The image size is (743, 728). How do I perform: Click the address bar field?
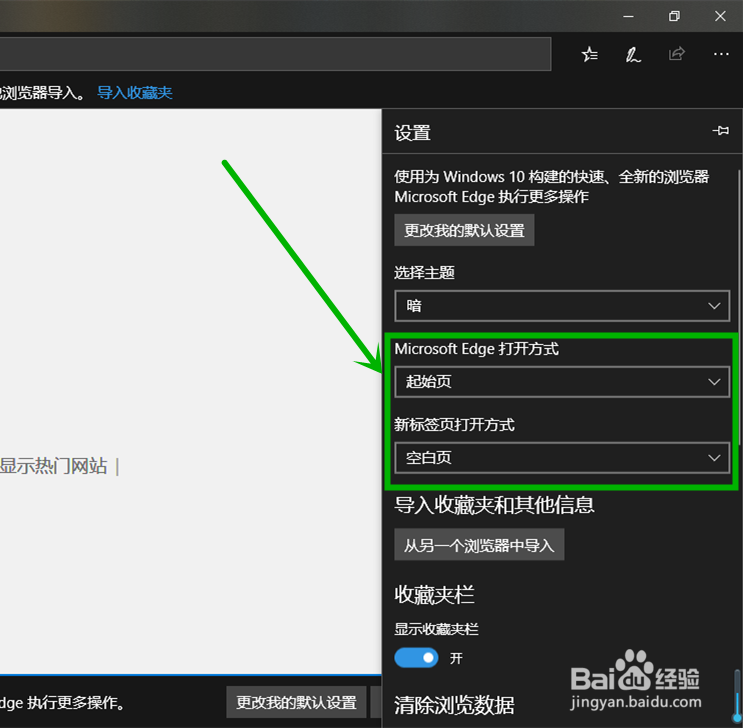click(x=275, y=54)
